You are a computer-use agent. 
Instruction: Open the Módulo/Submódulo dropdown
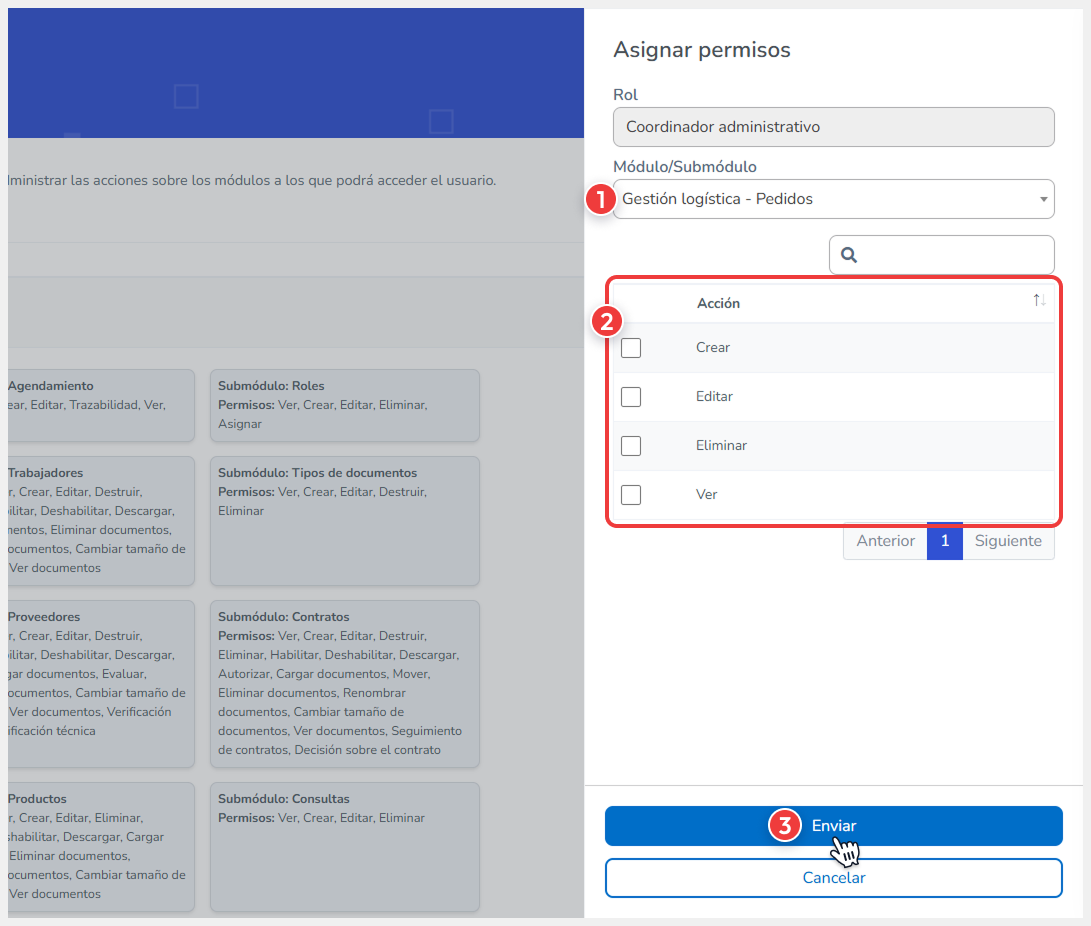(833, 199)
